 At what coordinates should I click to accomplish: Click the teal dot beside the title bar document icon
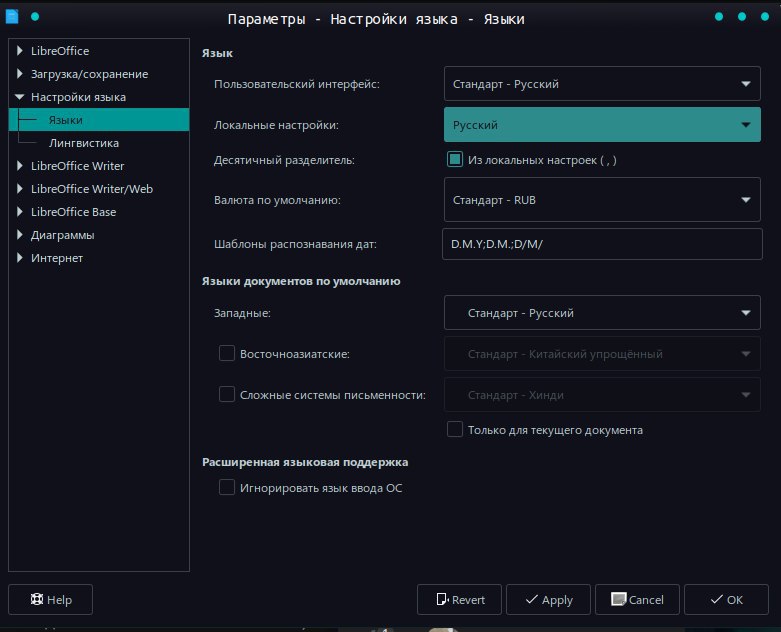[35, 16]
